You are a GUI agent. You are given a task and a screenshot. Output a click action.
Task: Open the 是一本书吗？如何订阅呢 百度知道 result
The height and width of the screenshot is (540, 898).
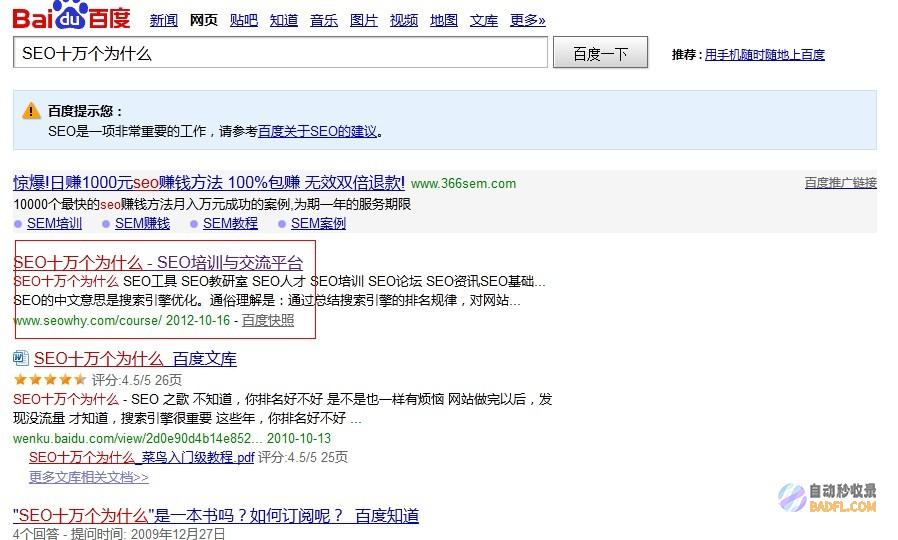click(216, 516)
